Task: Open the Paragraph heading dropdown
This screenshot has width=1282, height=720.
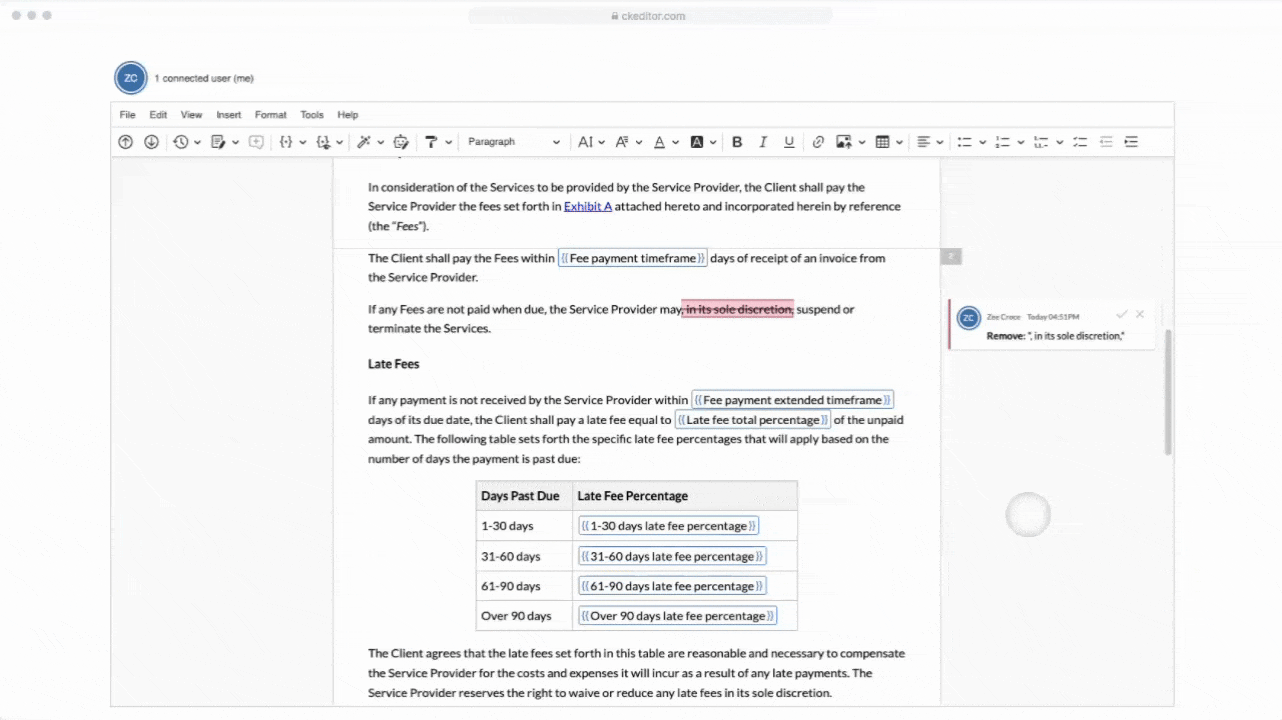Action: pos(514,142)
